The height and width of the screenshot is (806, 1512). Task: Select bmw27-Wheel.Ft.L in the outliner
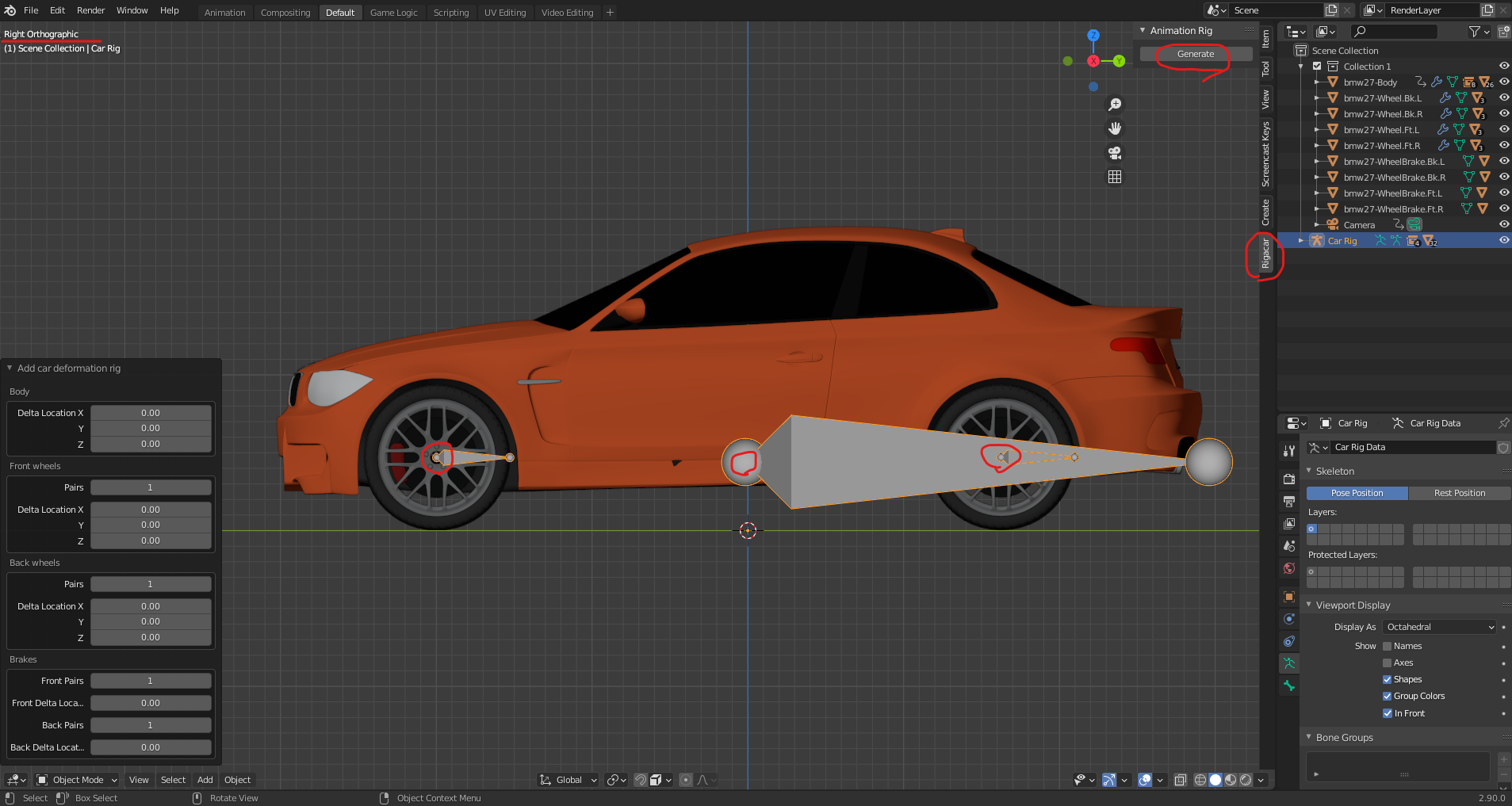click(1381, 130)
